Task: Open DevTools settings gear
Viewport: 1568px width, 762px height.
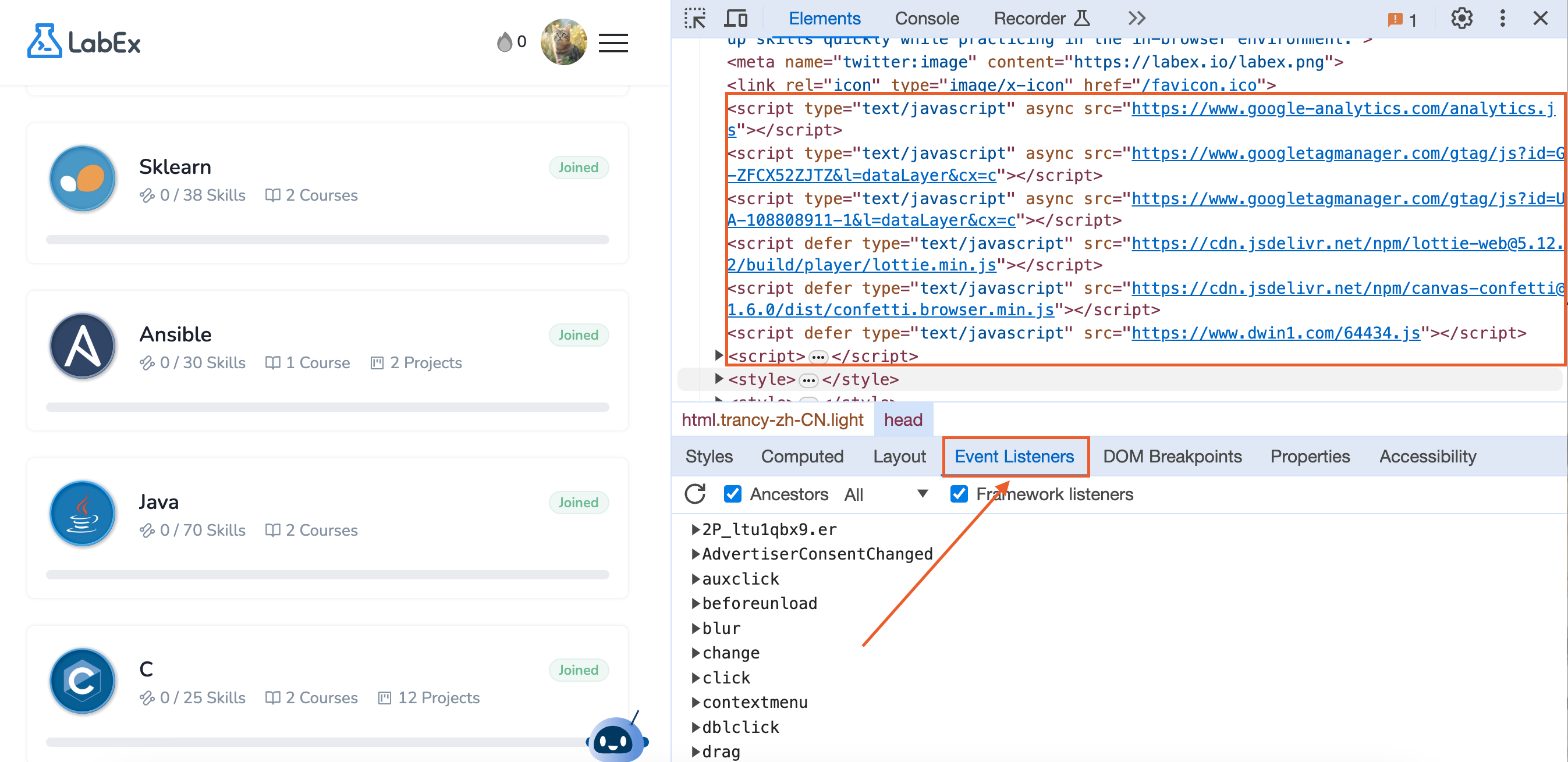Action: [1461, 18]
